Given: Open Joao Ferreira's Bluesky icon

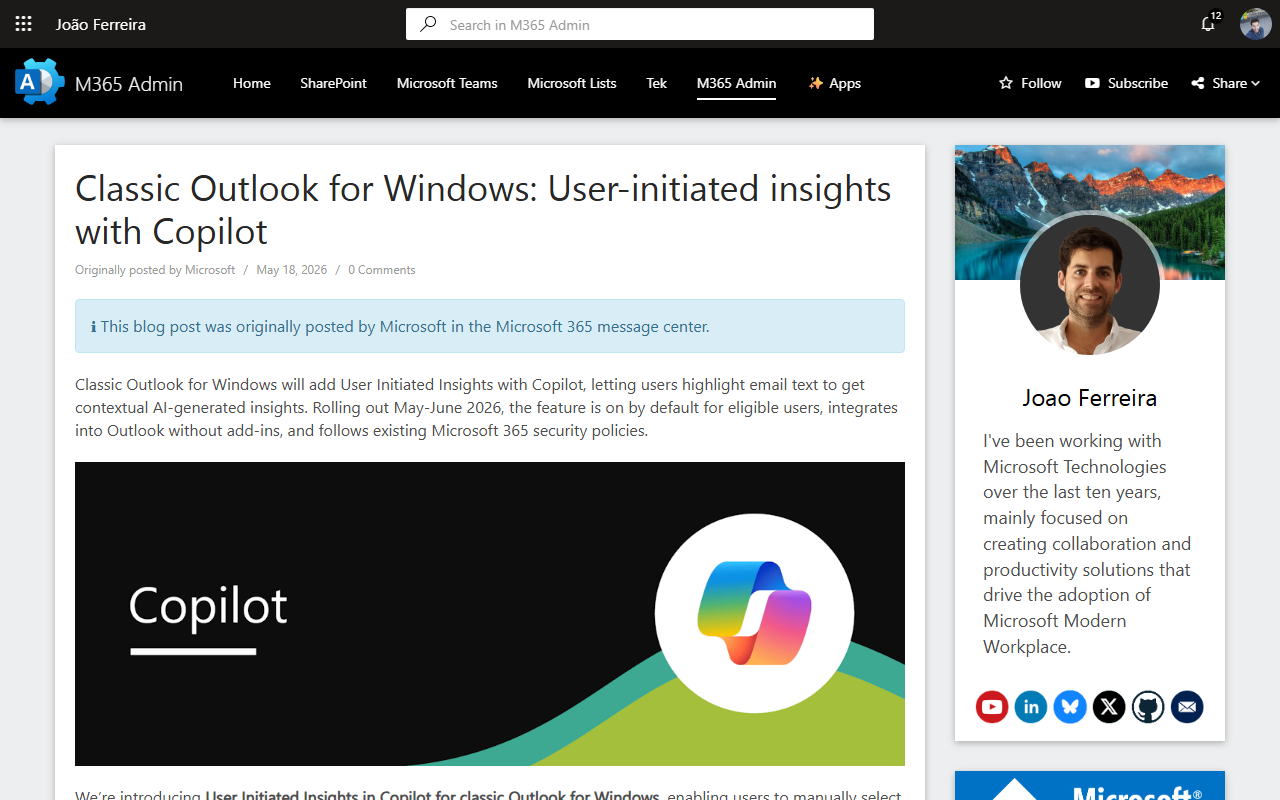Looking at the screenshot, I should point(1070,707).
